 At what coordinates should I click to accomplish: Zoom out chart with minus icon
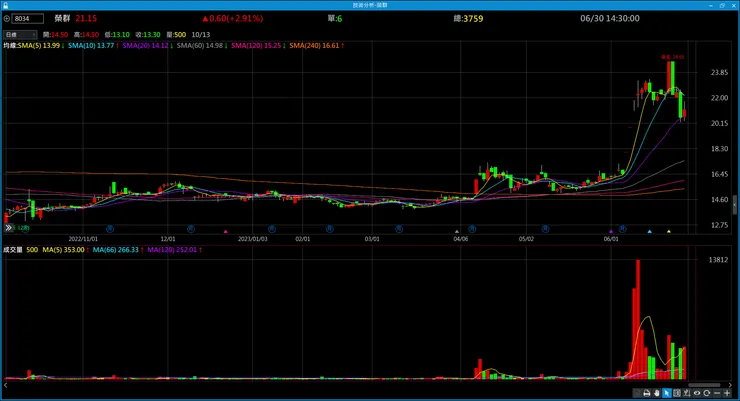tap(717, 393)
